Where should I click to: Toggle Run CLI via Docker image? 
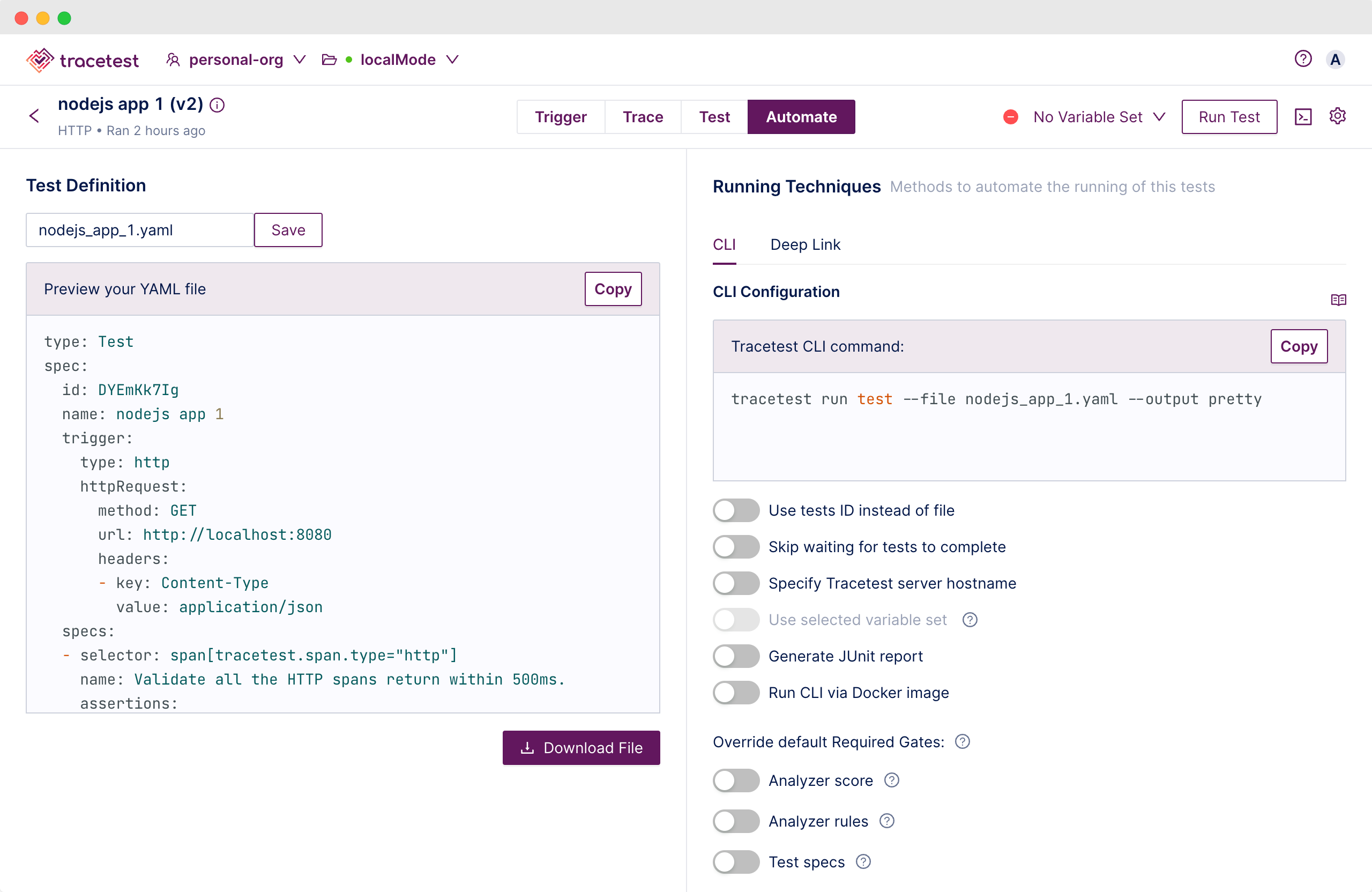[x=736, y=693]
